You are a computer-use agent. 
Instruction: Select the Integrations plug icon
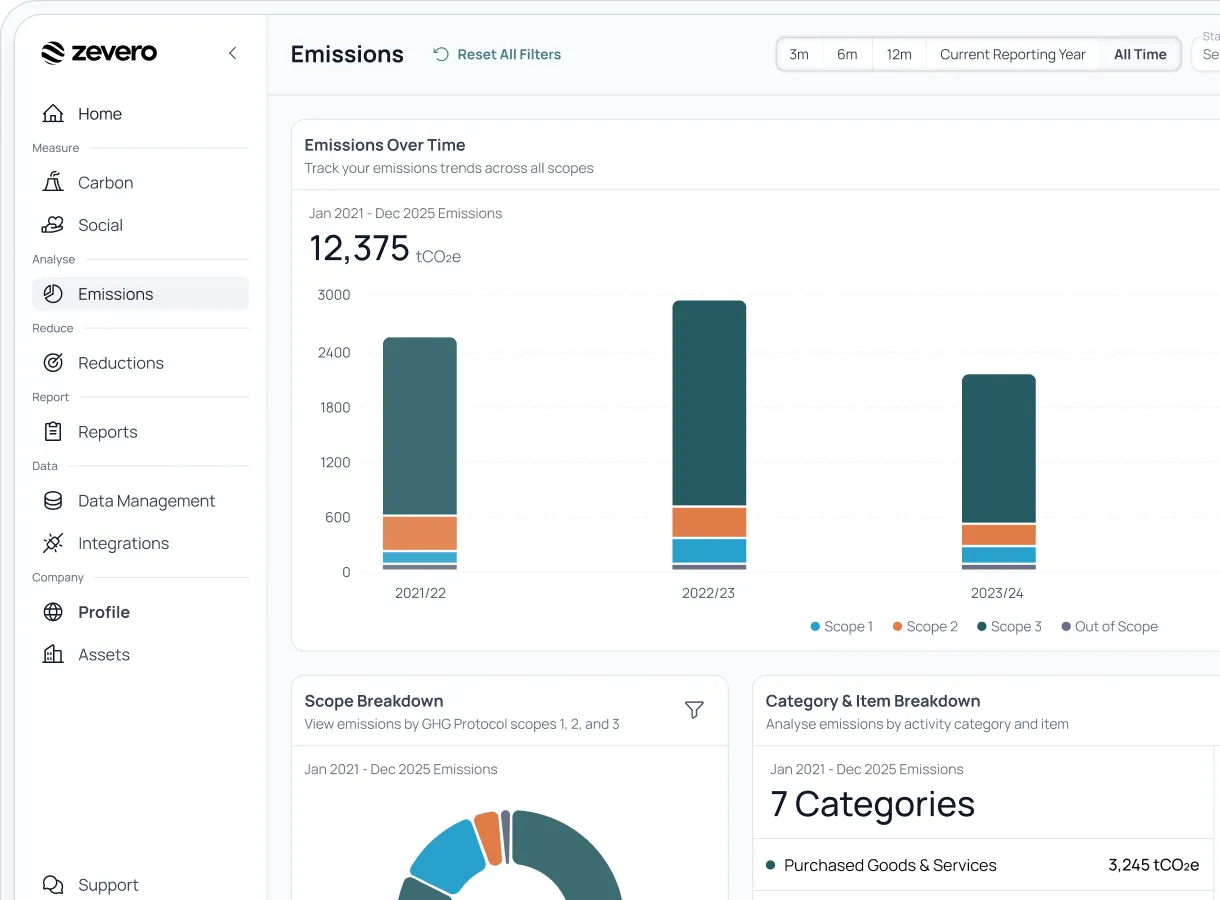(x=53, y=543)
